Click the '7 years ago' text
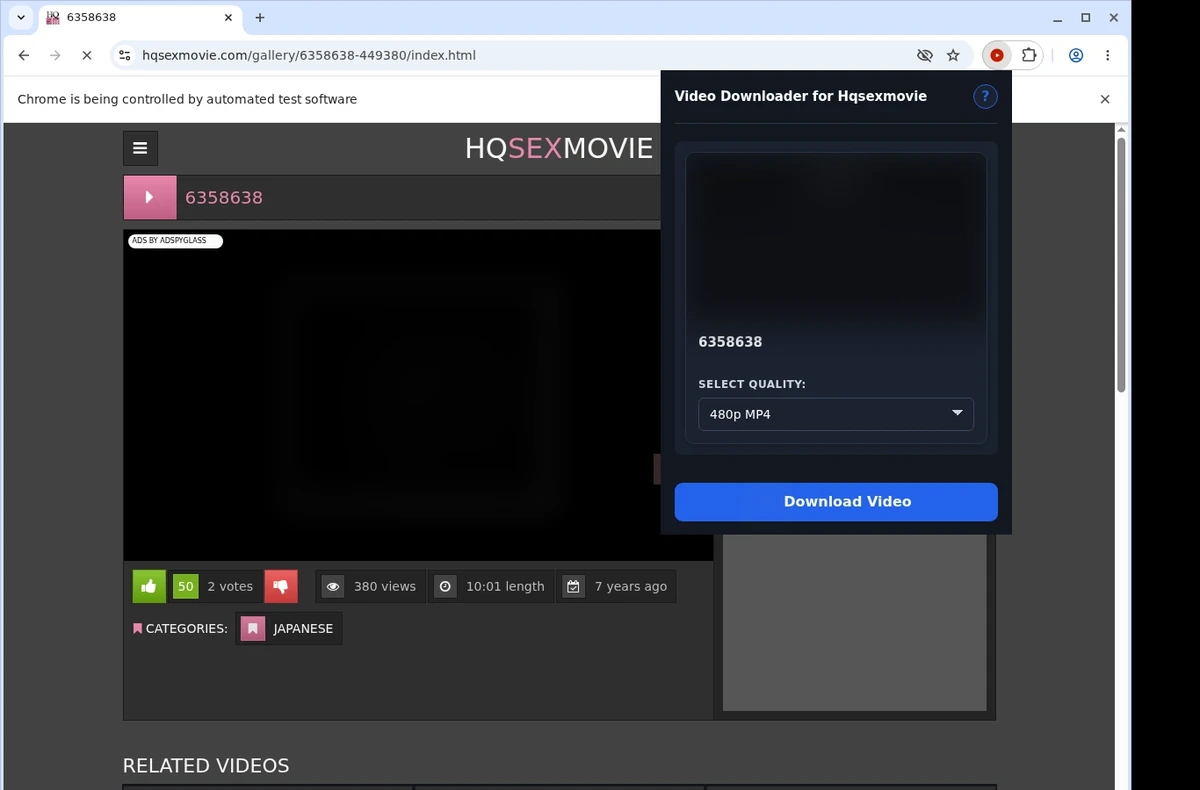Screen dimensions: 1200x790 630,587
